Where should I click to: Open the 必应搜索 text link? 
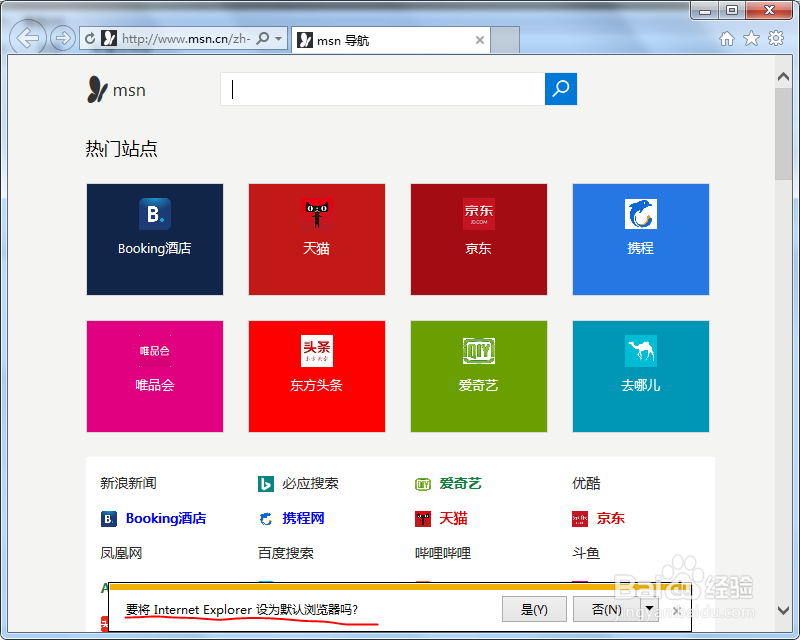pyautogui.click(x=310, y=483)
